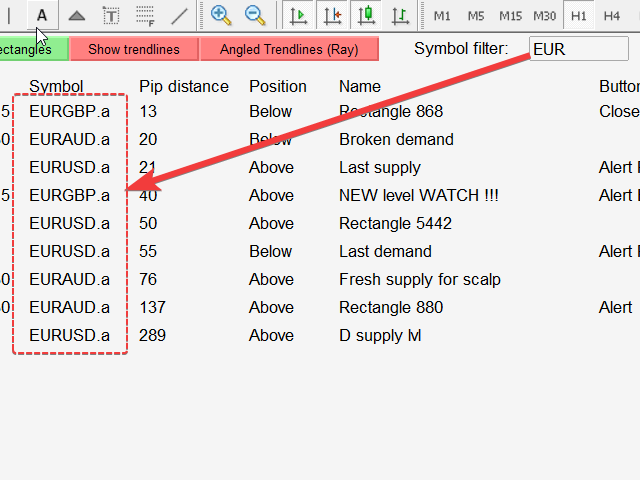This screenshot has width=640, height=480.
Task: Click NEW level WATCH !!! name
Action: (x=418, y=195)
